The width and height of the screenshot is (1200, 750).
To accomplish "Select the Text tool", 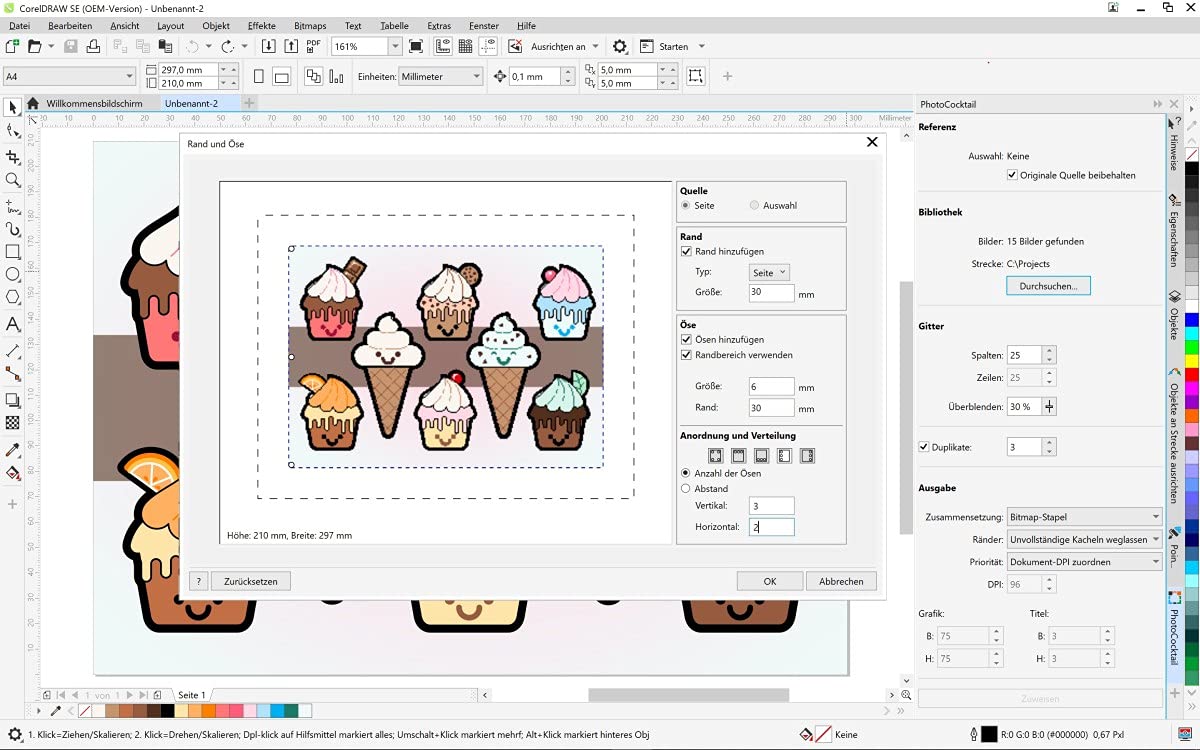I will 13,324.
